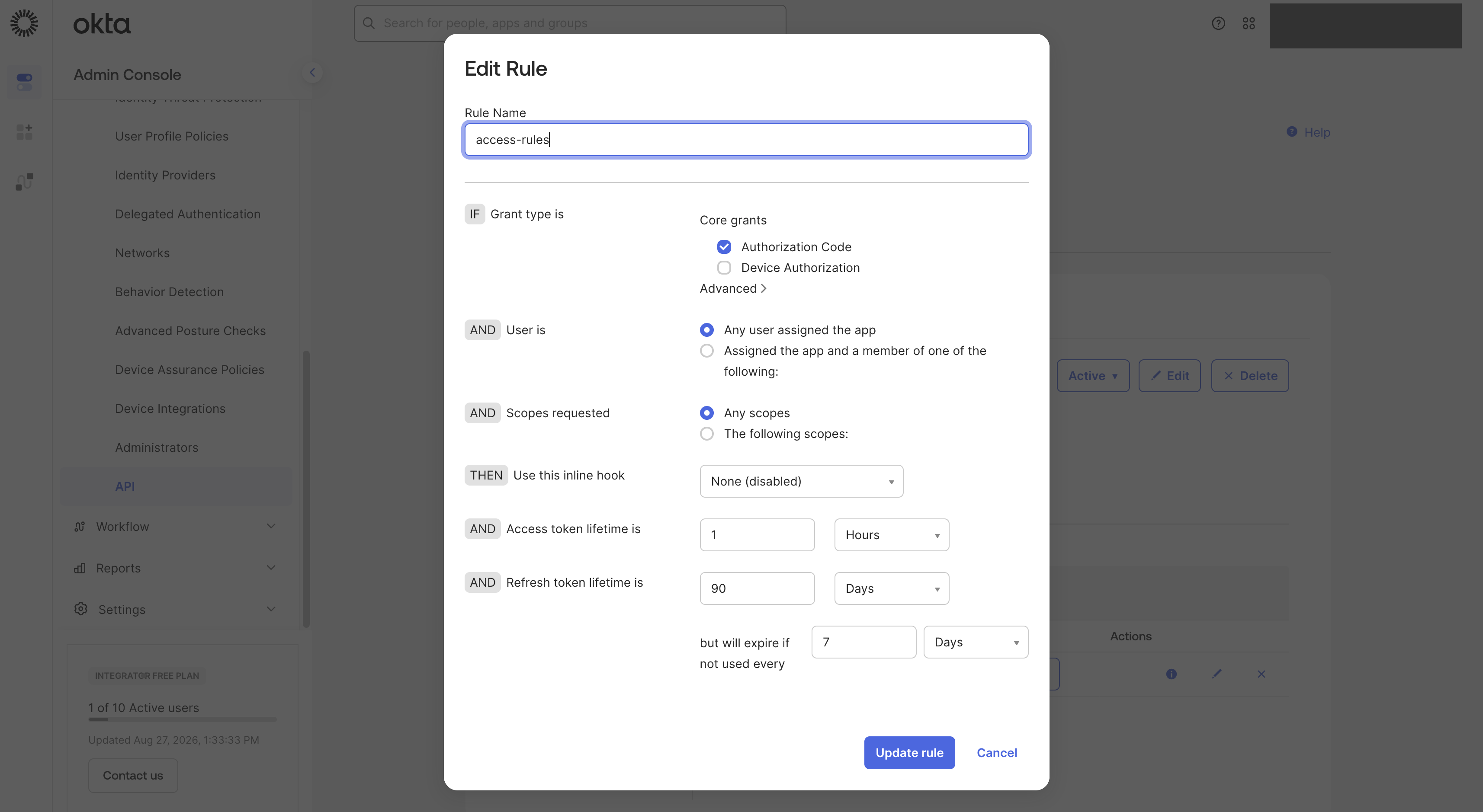The height and width of the screenshot is (812, 1483).
Task: Click the Update rule button
Action: pos(909,752)
